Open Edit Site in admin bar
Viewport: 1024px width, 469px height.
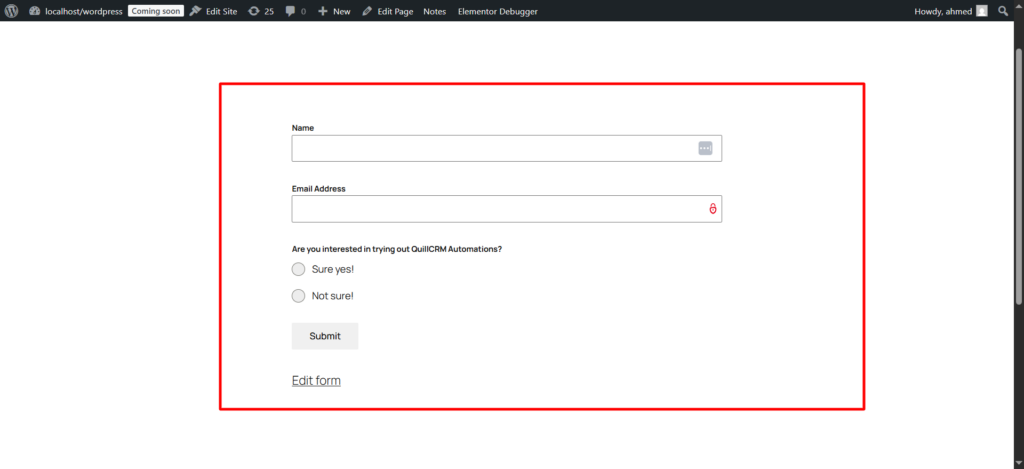pyautogui.click(x=214, y=11)
